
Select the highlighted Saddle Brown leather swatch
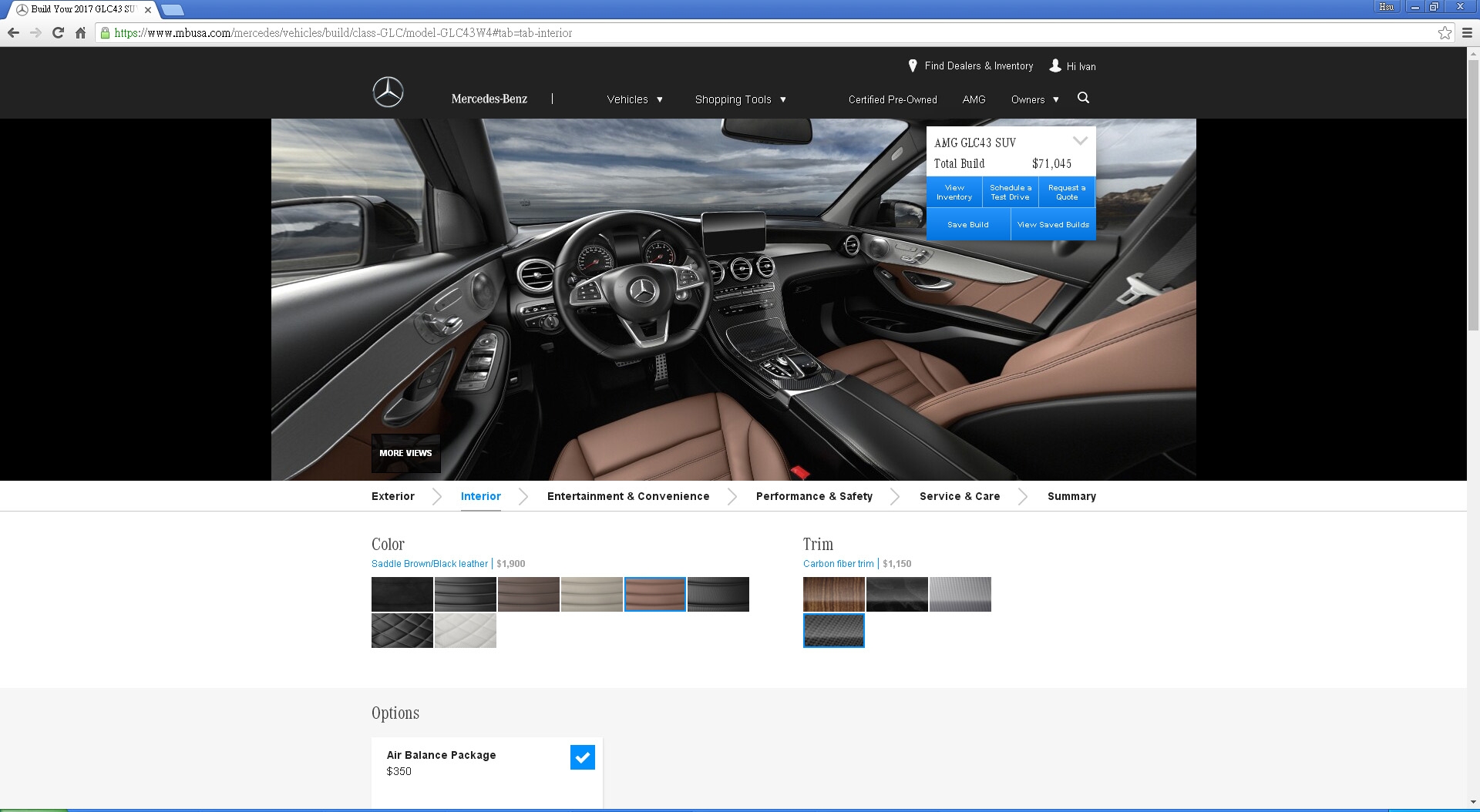[655, 594]
